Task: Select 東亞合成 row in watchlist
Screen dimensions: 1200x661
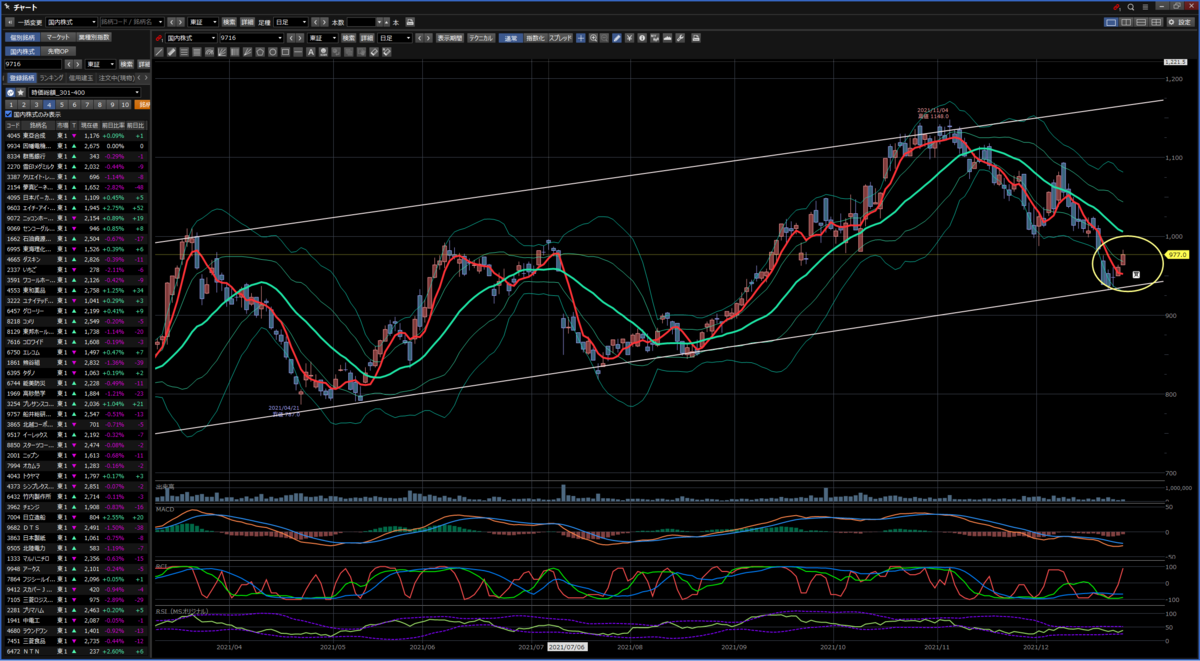Action: click(77, 135)
